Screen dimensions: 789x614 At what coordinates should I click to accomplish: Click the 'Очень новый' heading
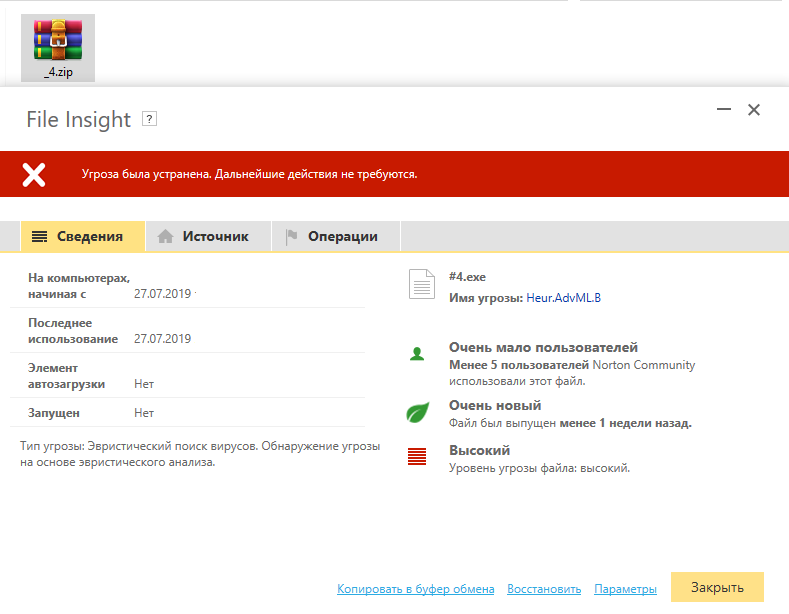[495, 405]
